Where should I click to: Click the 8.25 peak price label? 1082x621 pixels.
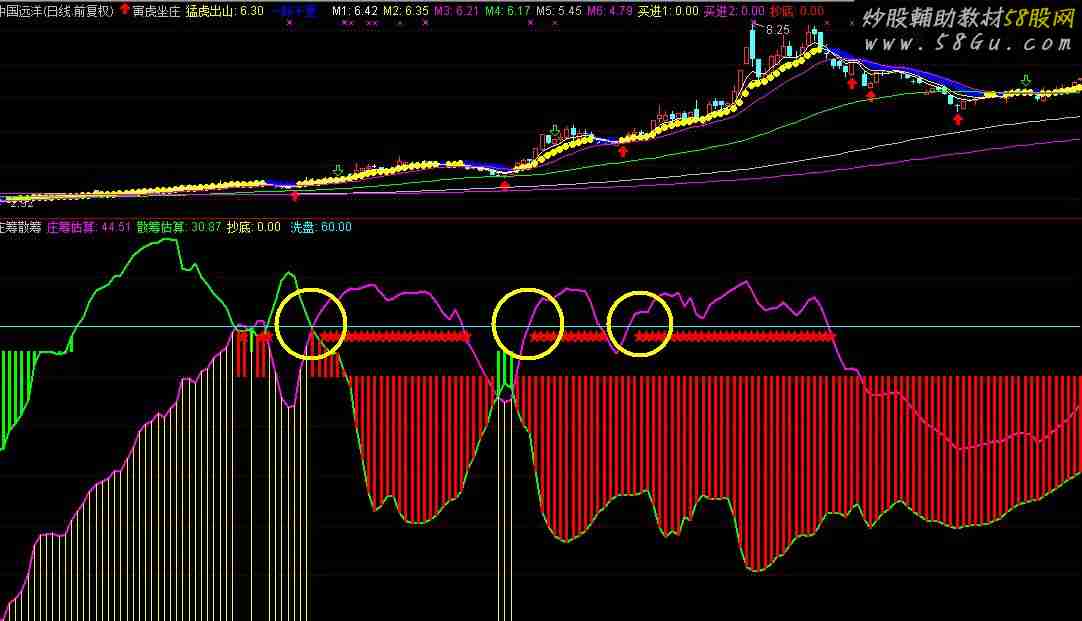click(778, 31)
